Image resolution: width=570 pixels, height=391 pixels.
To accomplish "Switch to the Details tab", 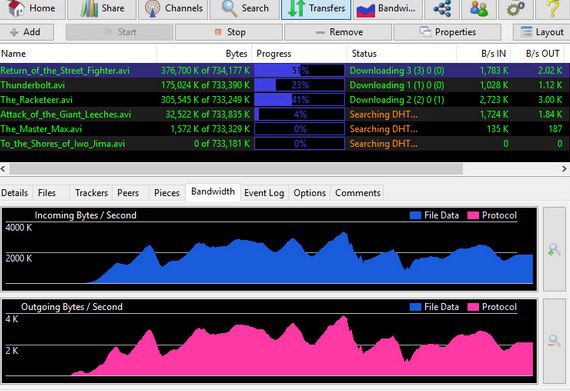I will (x=15, y=193).
